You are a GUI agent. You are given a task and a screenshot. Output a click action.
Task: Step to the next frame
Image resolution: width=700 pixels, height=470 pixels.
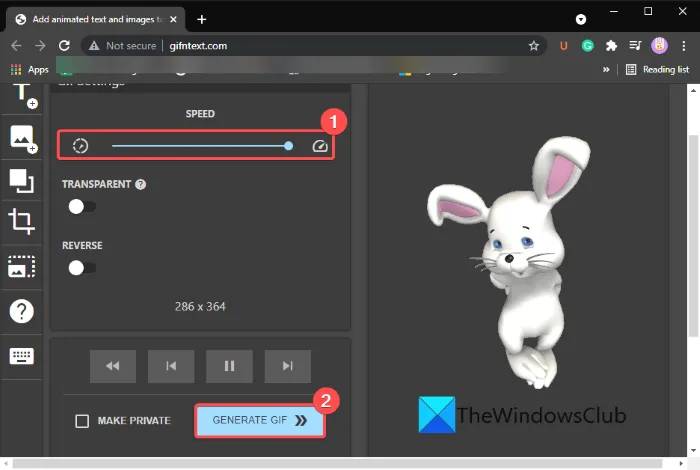click(x=288, y=367)
